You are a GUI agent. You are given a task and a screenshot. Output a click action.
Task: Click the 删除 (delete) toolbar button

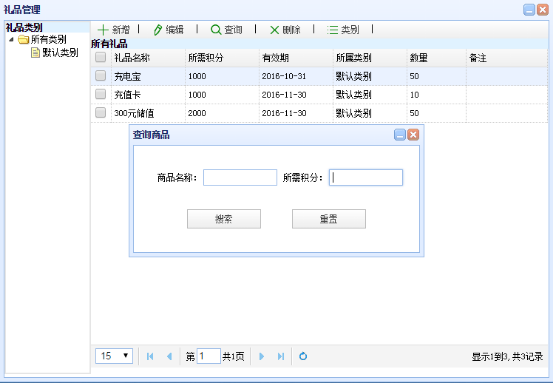pos(285,30)
